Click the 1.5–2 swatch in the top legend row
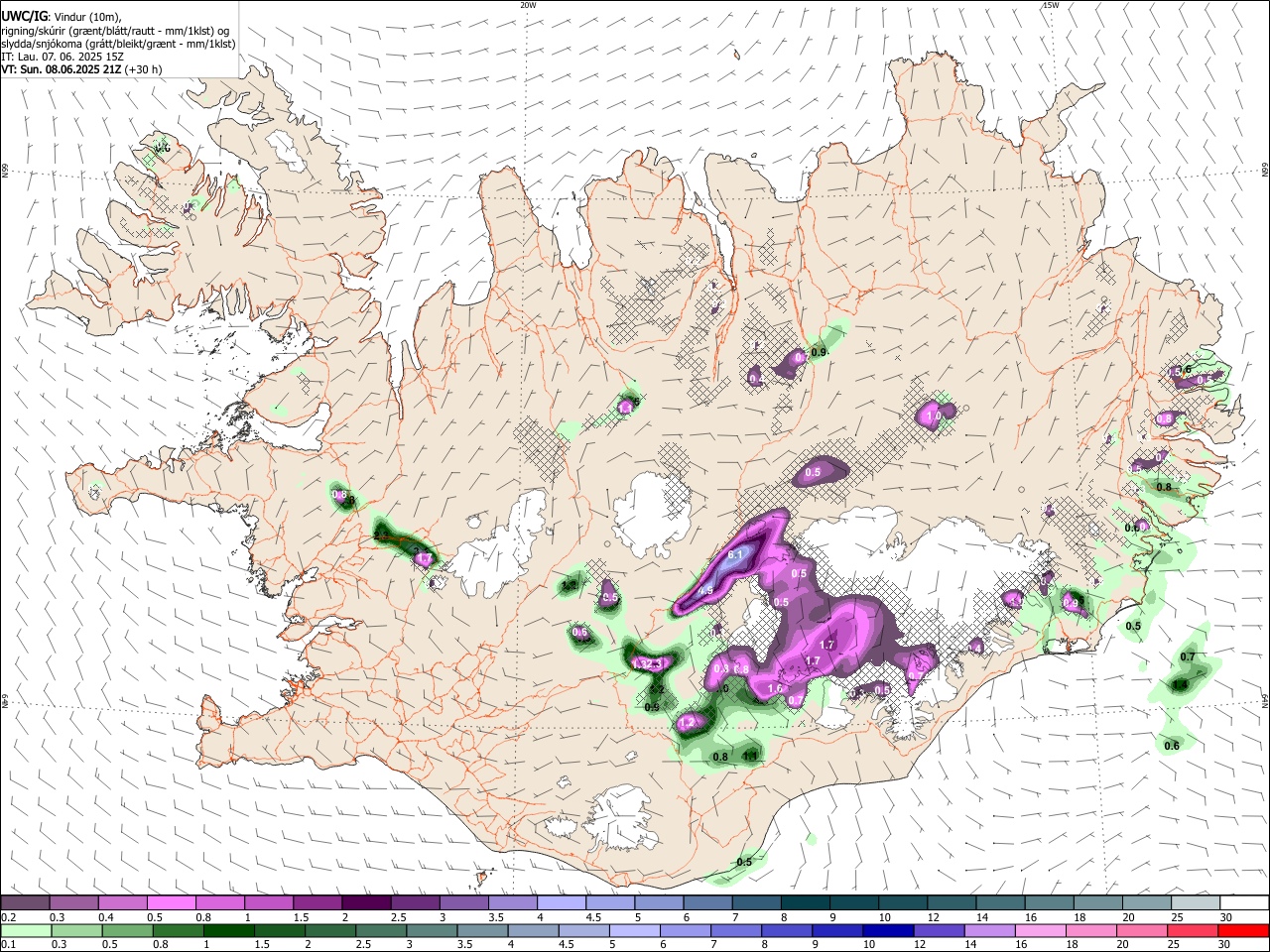Viewport: 1270px width, 952px height. pos(317,902)
